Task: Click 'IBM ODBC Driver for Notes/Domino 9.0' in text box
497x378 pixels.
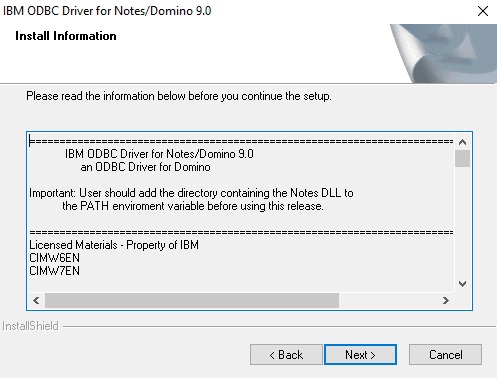Action: click(x=159, y=154)
